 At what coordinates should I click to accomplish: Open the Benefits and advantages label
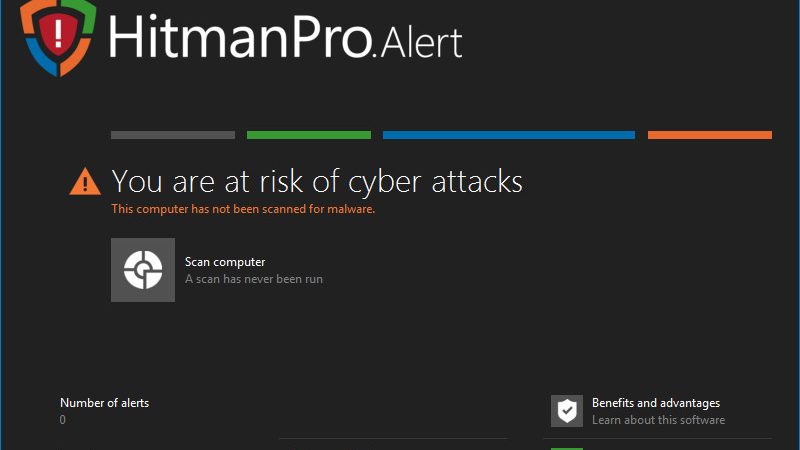(x=656, y=403)
